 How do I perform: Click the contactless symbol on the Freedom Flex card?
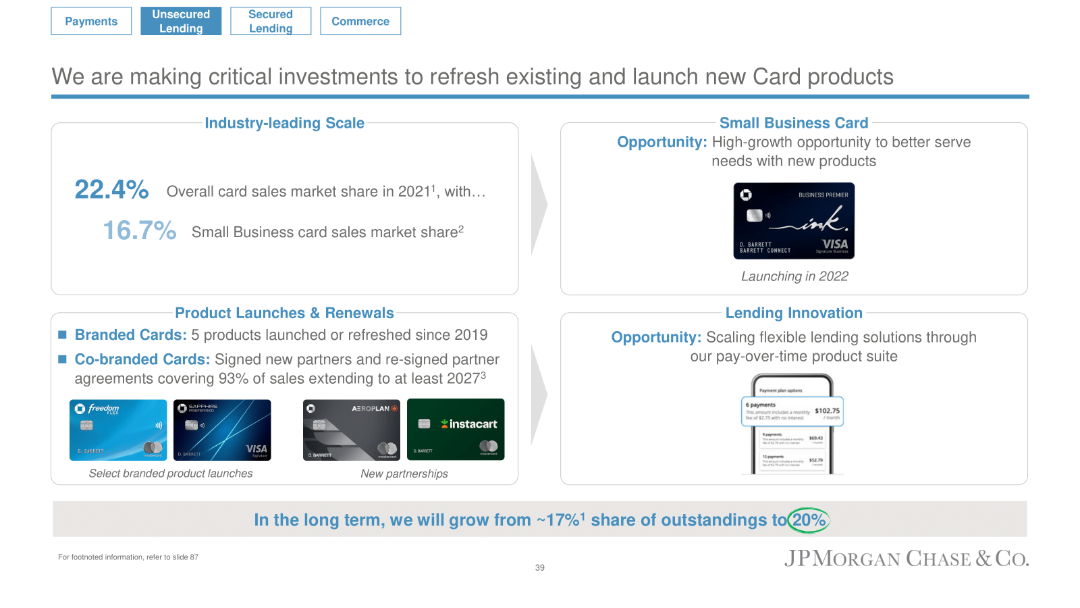(158, 425)
